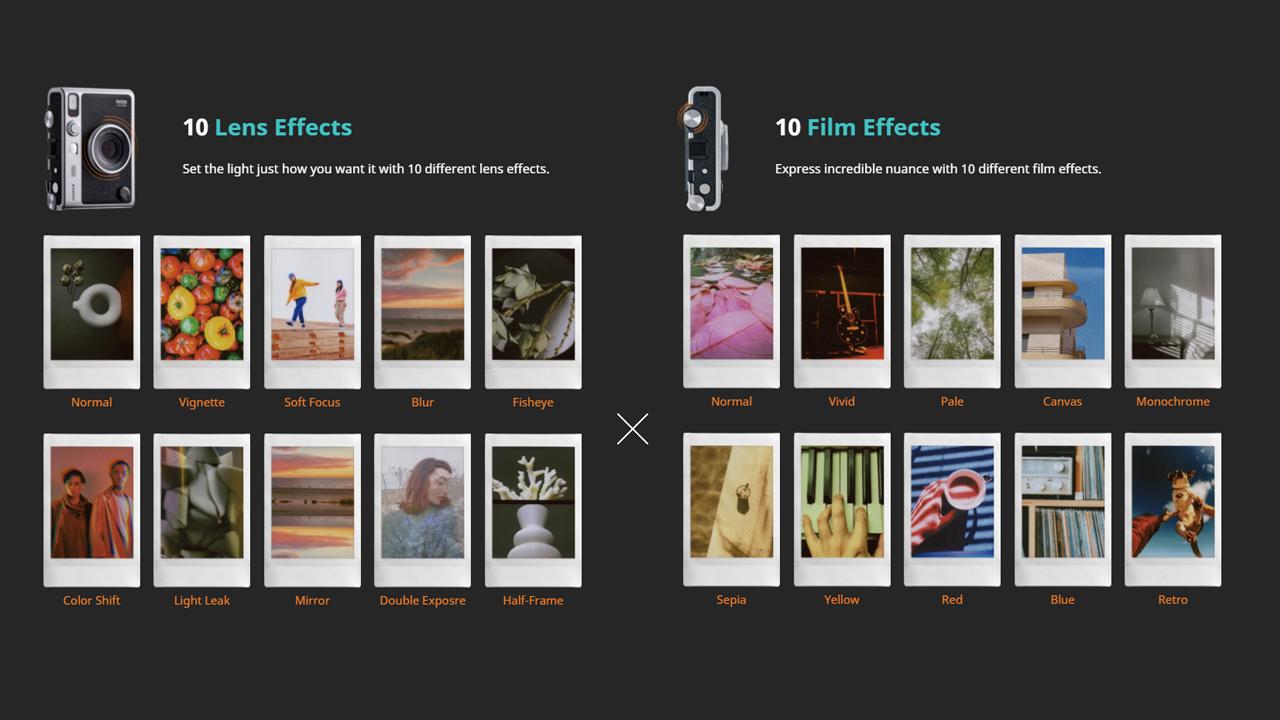Click the '10 Lens Effects' heading
1280x720 pixels.
pyautogui.click(x=267, y=127)
